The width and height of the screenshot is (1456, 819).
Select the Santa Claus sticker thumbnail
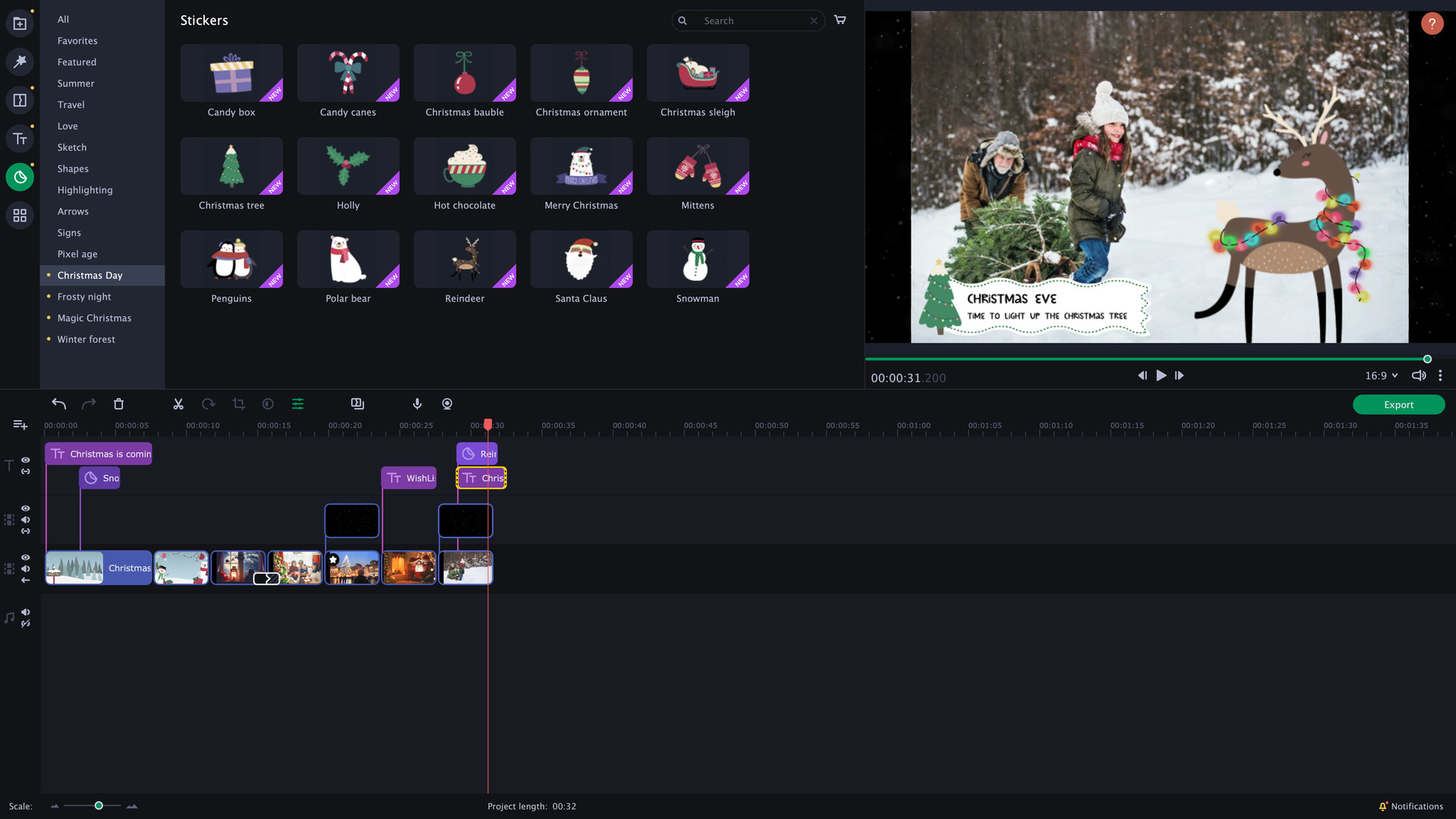(581, 259)
